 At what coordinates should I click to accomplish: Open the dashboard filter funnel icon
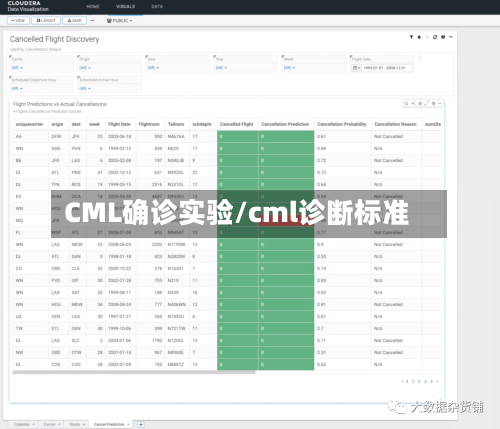411,37
